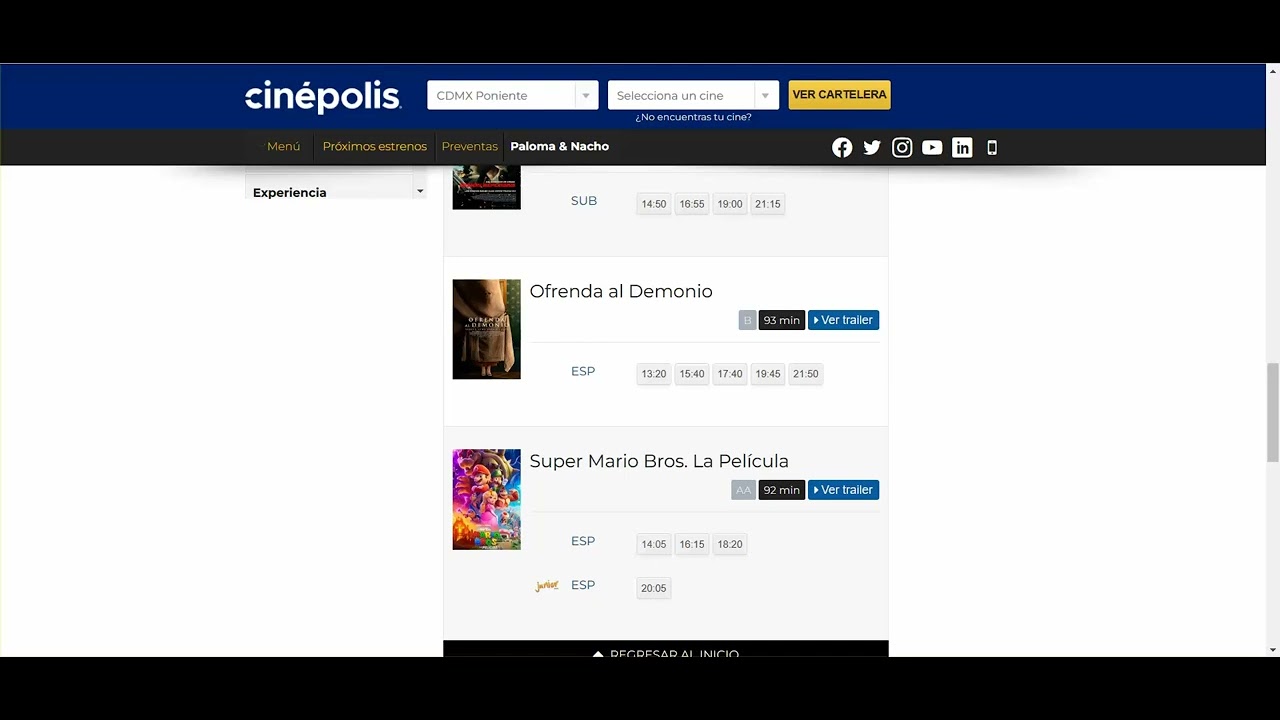Open the Preventas section
Screen dimensions: 1280x720
tap(469, 146)
